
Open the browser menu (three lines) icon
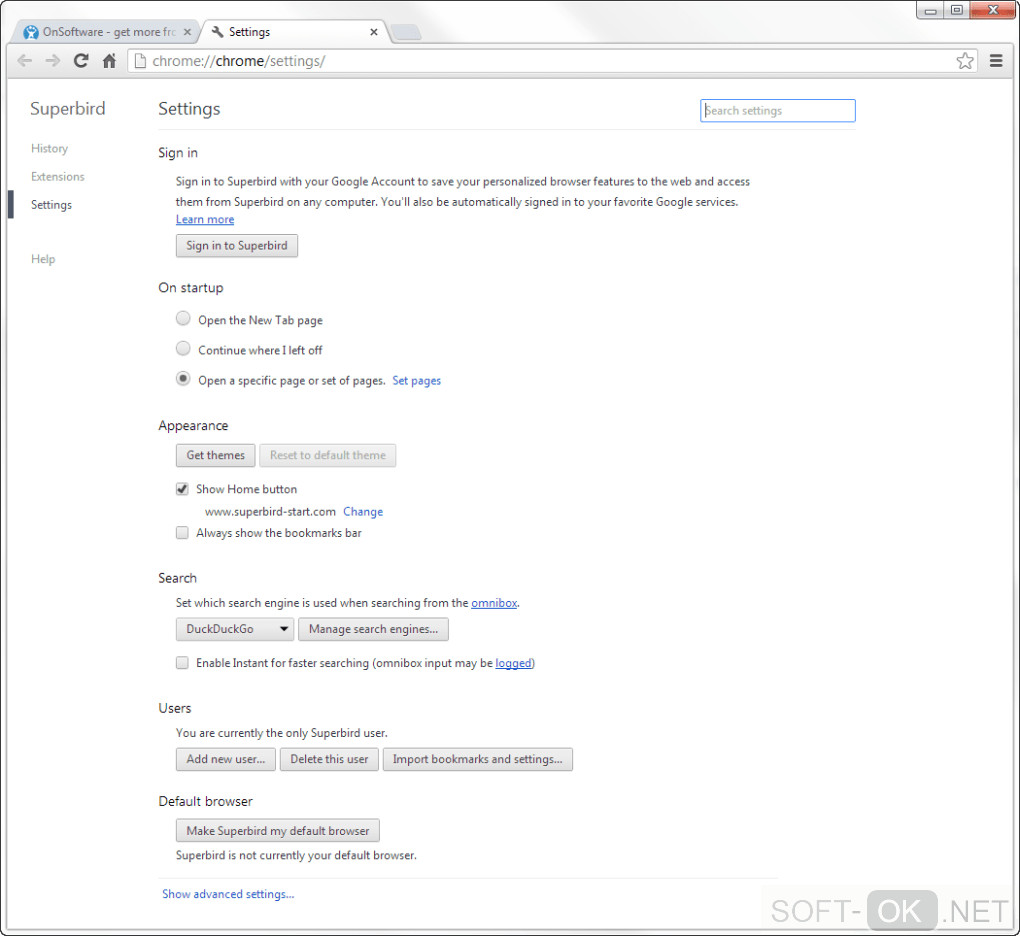tap(996, 61)
